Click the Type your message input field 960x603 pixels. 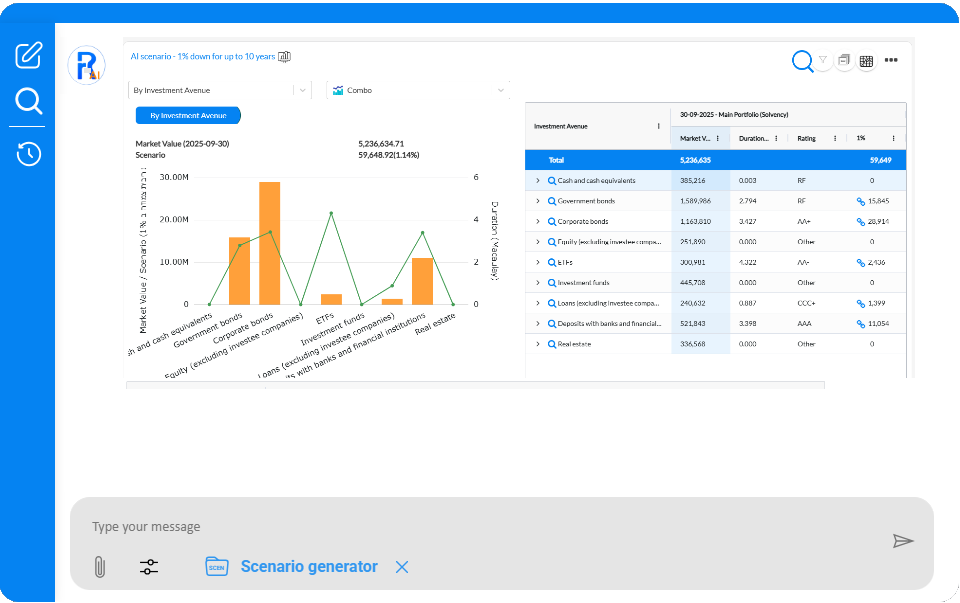480,527
